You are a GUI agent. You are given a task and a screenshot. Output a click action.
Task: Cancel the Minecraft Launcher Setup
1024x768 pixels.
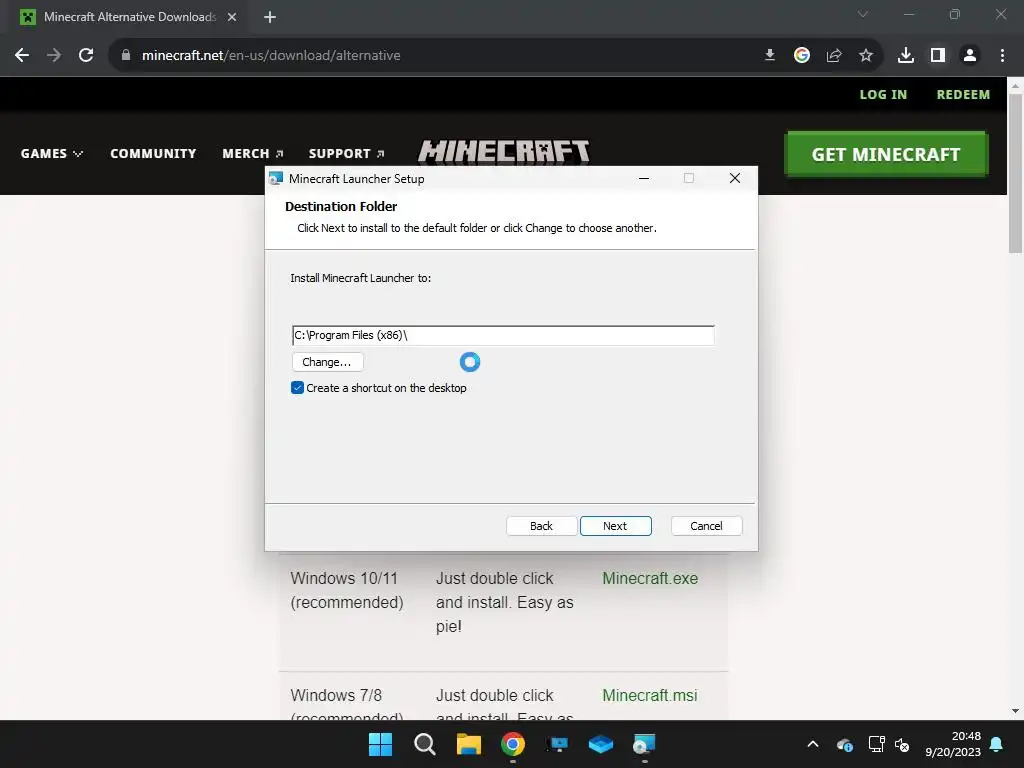706,526
